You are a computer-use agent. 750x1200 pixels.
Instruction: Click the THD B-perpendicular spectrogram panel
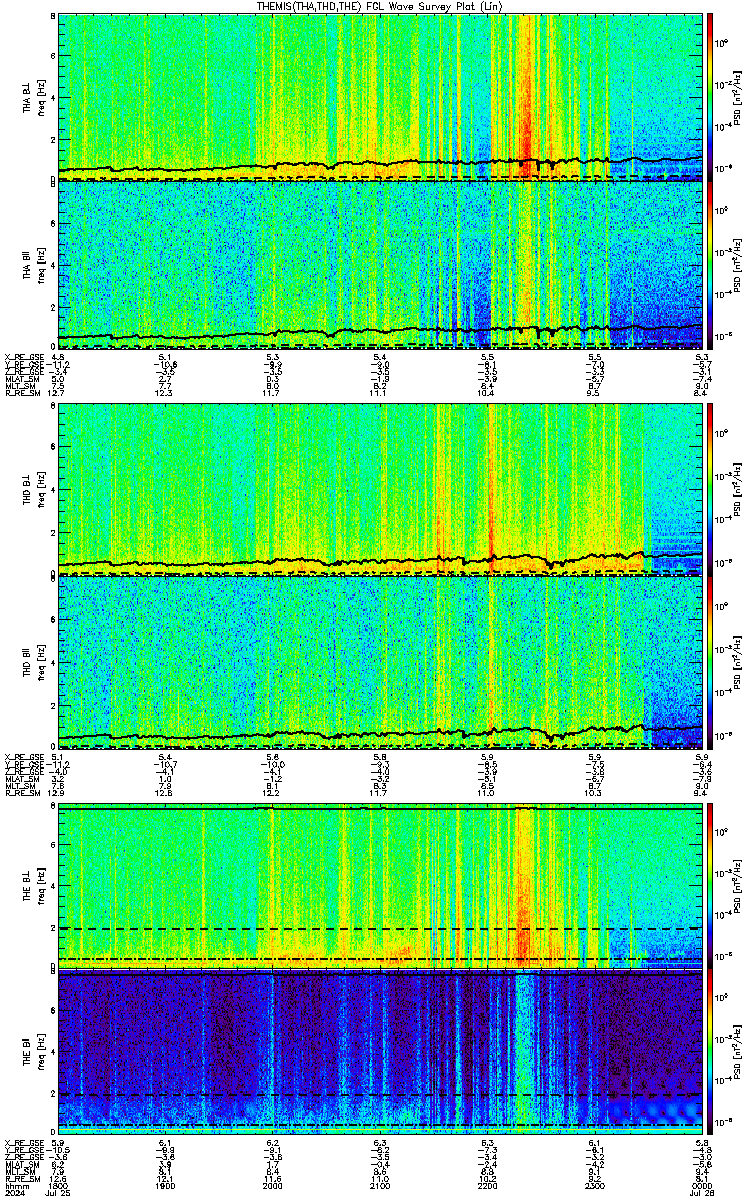380,490
